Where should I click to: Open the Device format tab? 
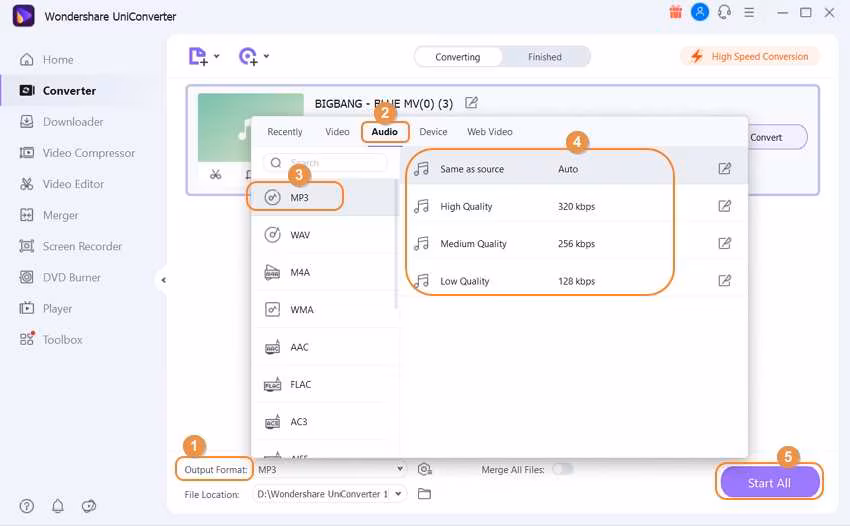click(433, 132)
